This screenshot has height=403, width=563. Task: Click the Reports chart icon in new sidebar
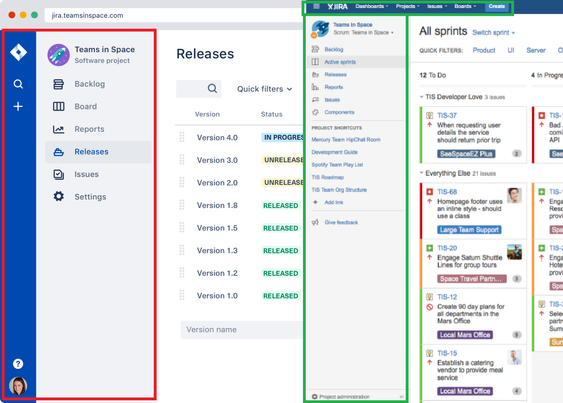click(x=59, y=129)
